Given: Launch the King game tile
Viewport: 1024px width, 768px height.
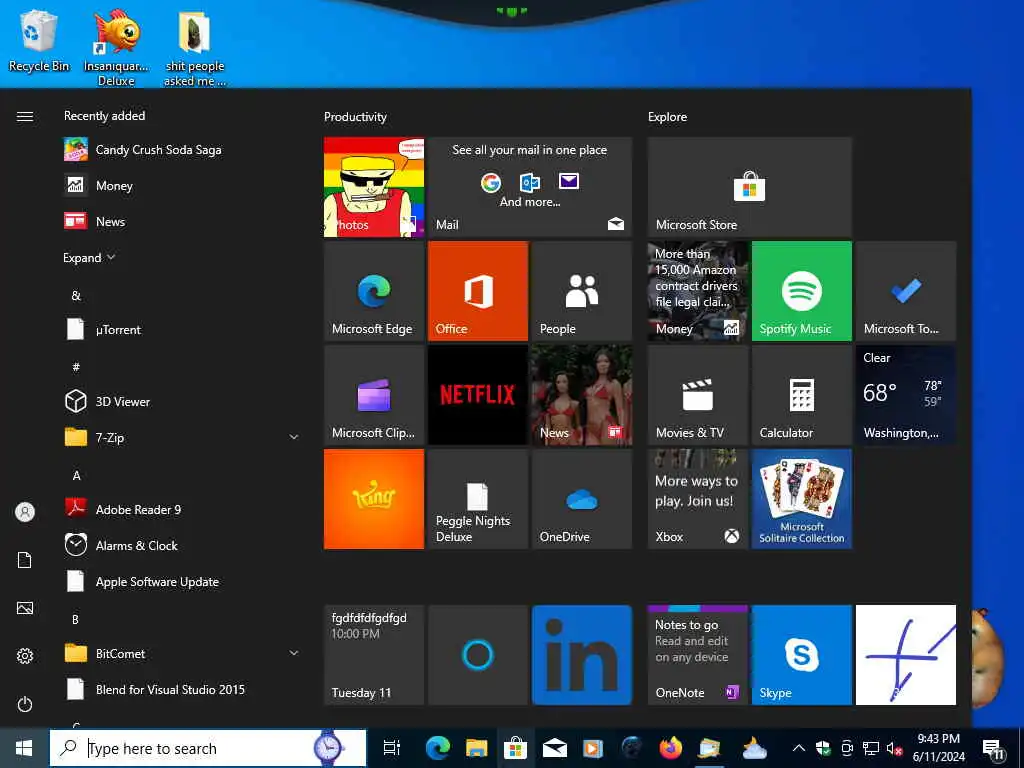Looking at the screenshot, I should pyautogui.click(x=374, y=498).
